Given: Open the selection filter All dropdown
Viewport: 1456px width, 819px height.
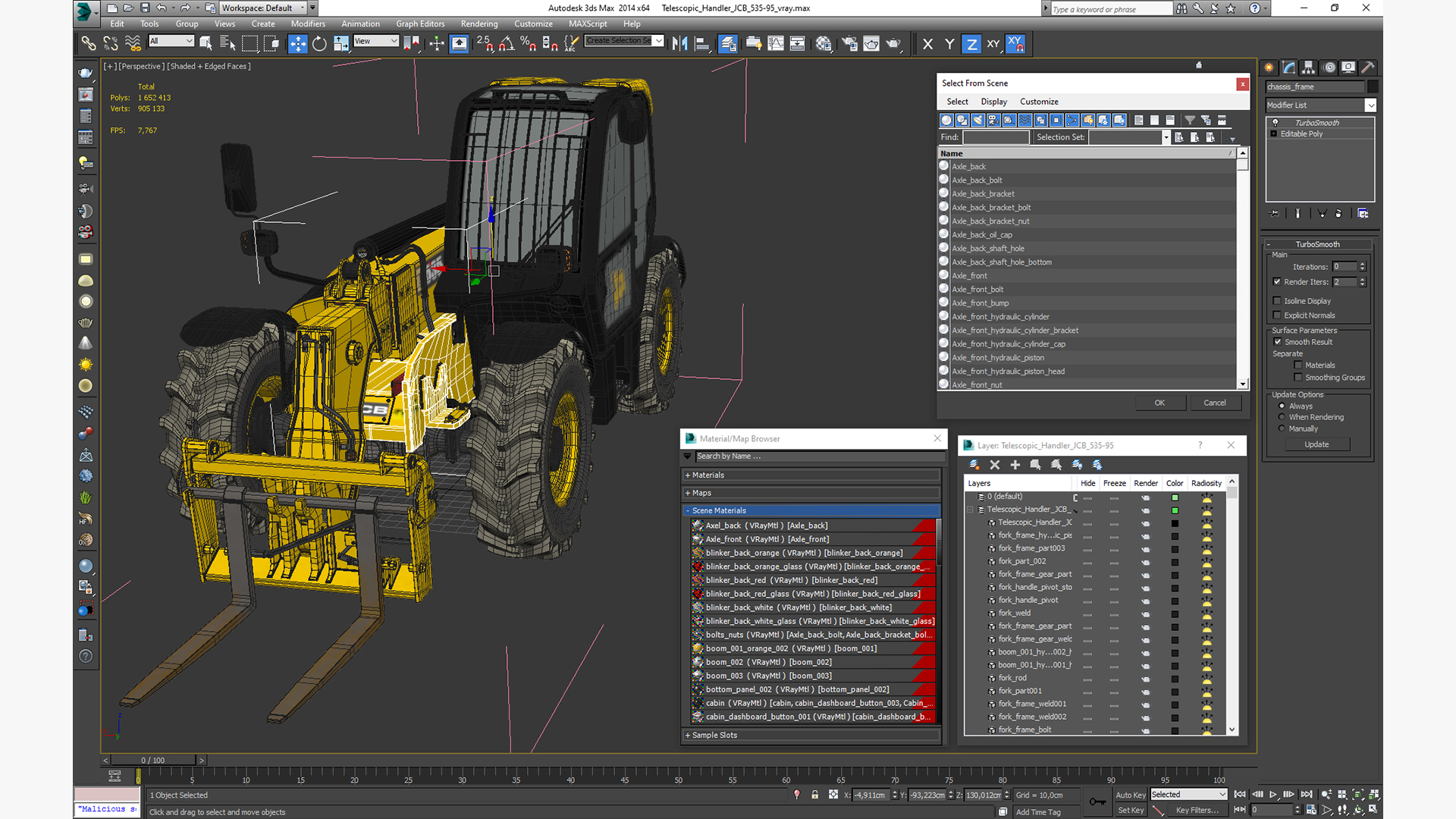Looking at the screenshot, I should tap(171, 41).
